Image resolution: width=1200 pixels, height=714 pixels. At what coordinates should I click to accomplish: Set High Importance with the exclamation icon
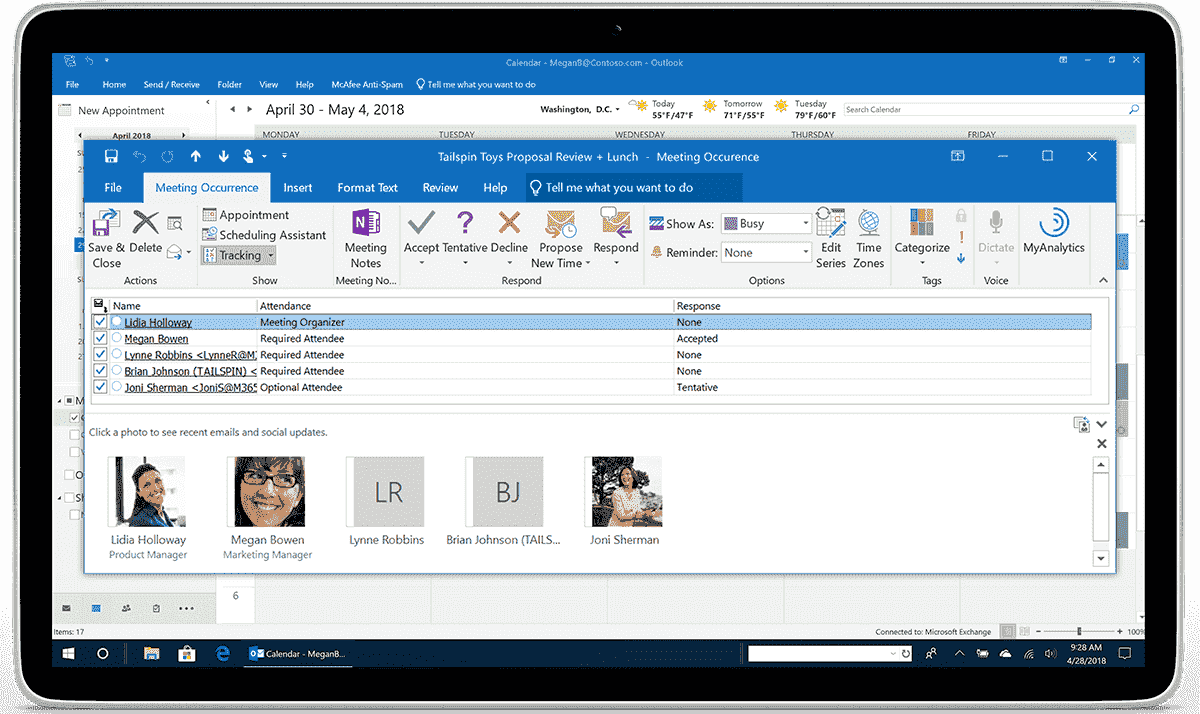(961, 237)
